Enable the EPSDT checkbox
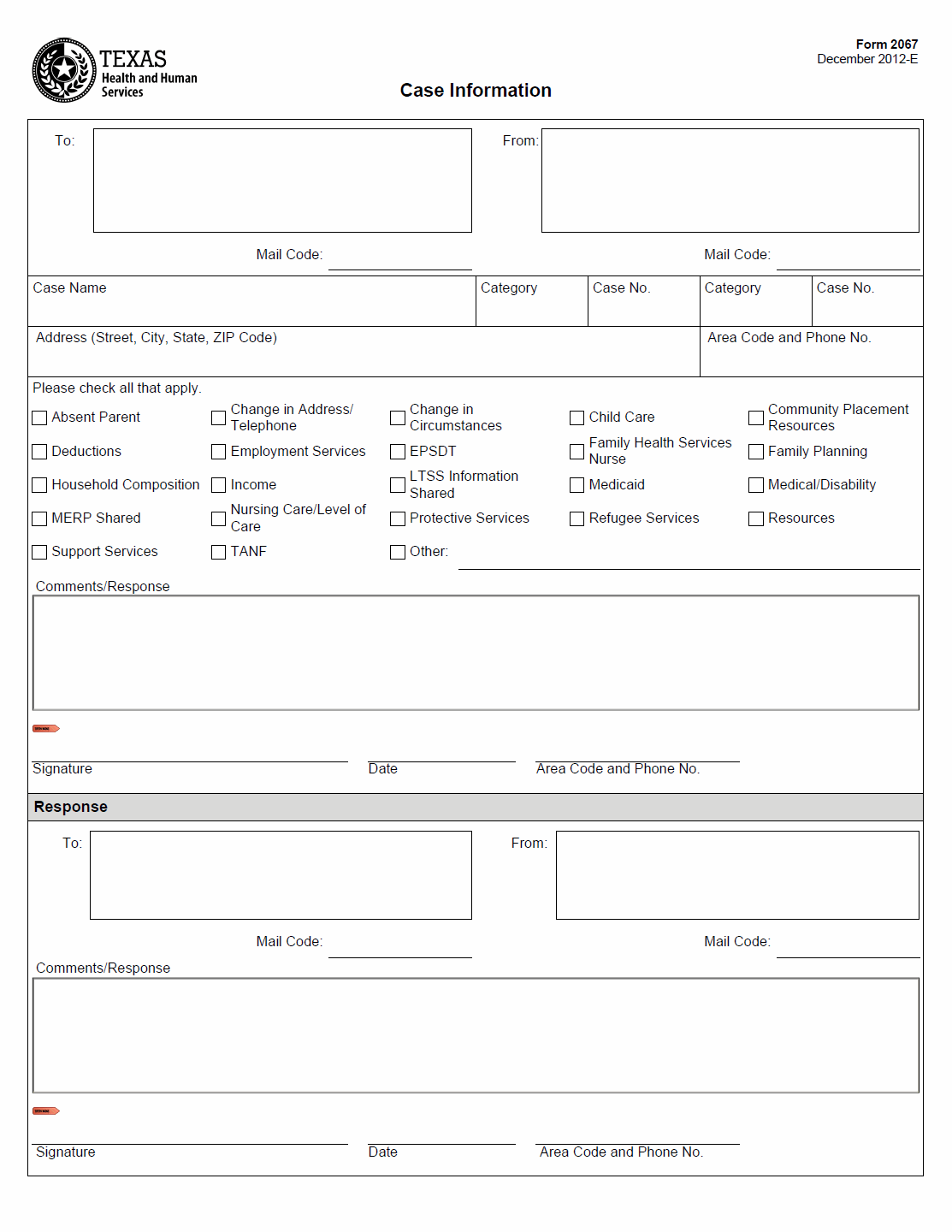Viewport: 952px width, 1232px height. point(398,452)
